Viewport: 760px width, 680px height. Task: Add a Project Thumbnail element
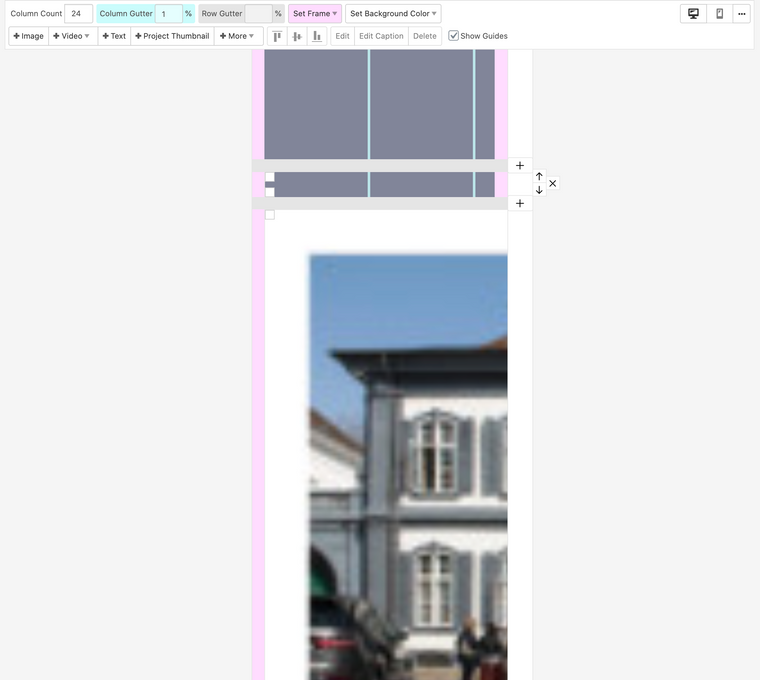[172, 36]
